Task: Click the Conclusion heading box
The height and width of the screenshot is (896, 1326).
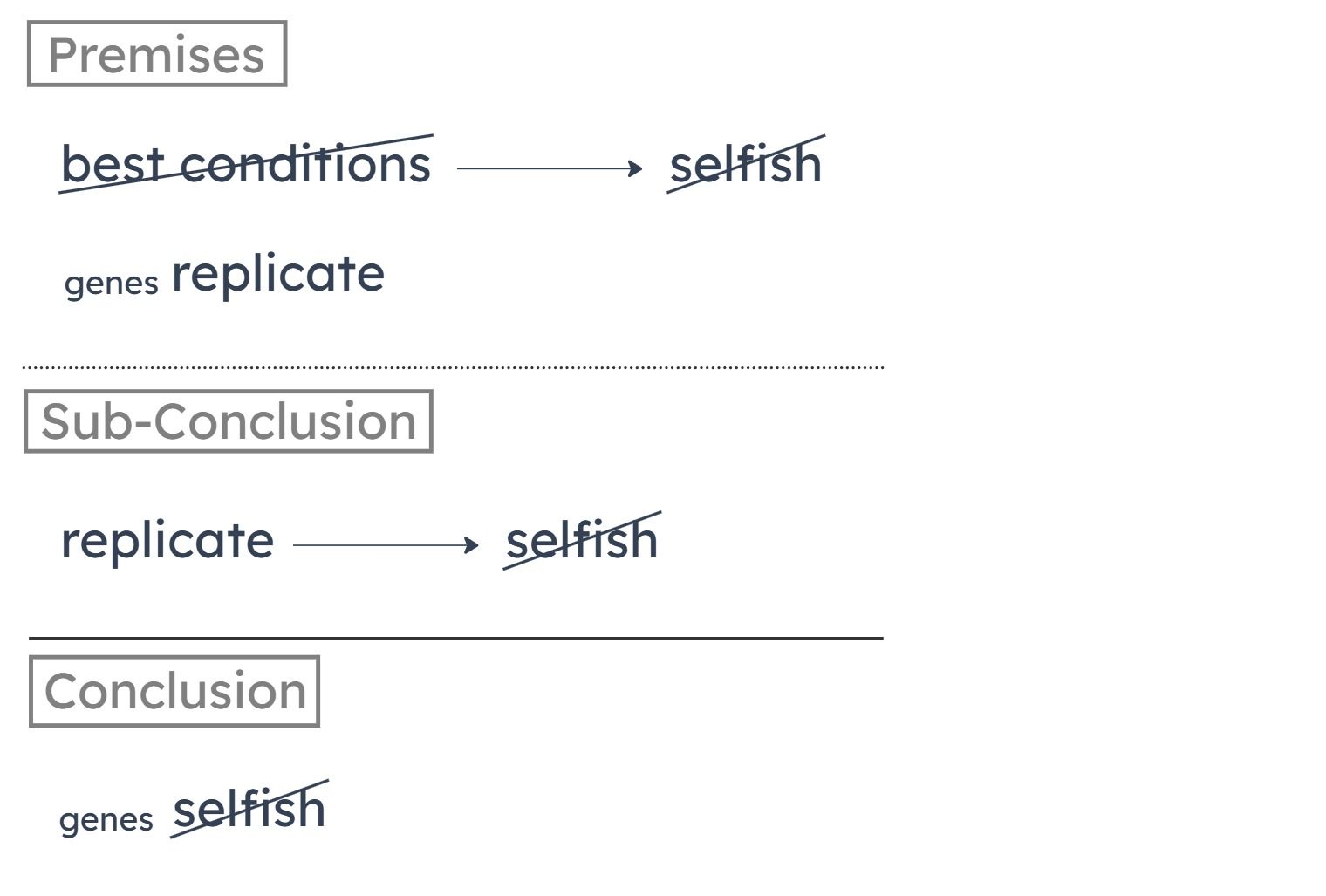Action: coord(174,691)
